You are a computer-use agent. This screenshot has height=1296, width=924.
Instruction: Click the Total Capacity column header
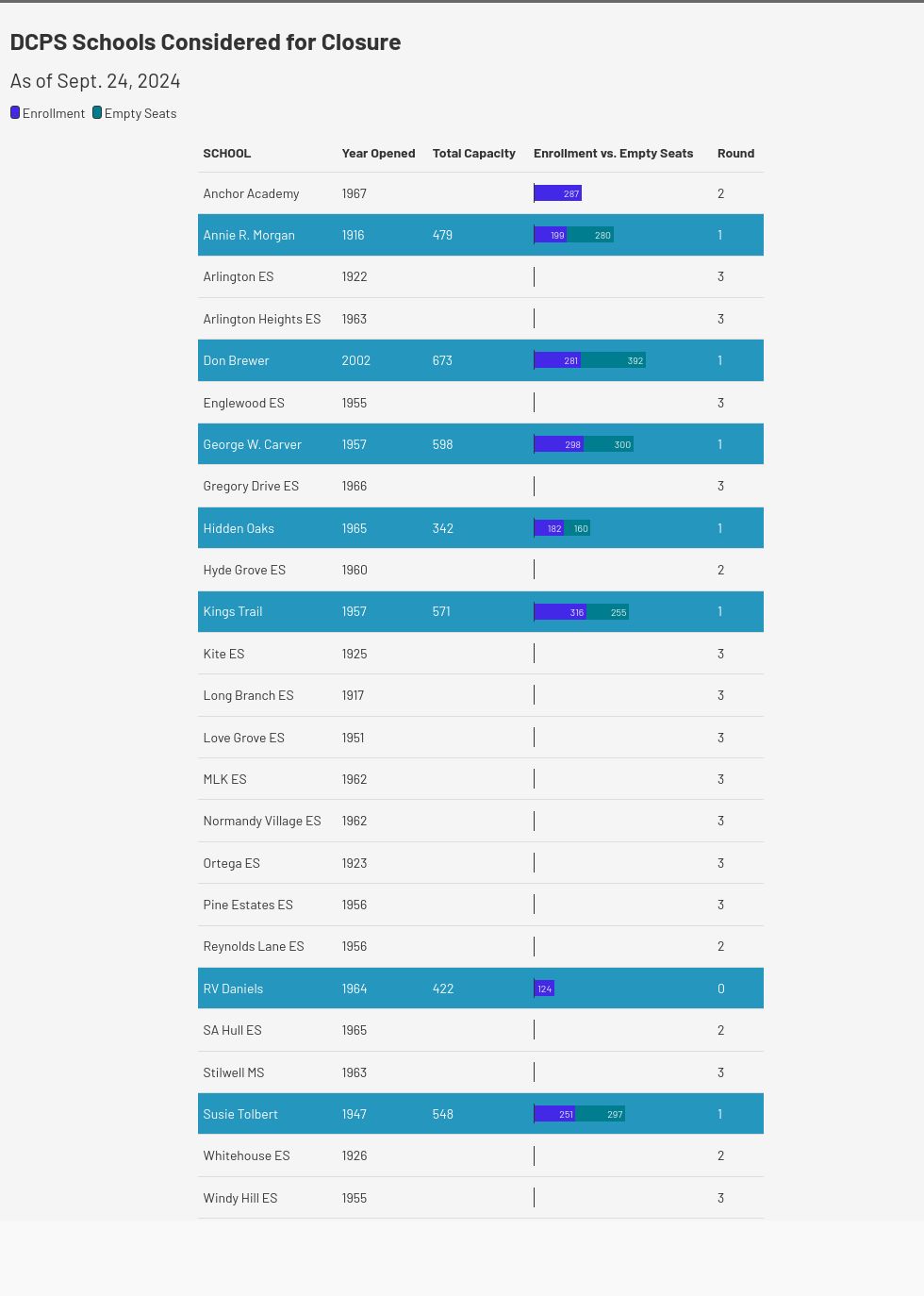click(x=473, y=154)
